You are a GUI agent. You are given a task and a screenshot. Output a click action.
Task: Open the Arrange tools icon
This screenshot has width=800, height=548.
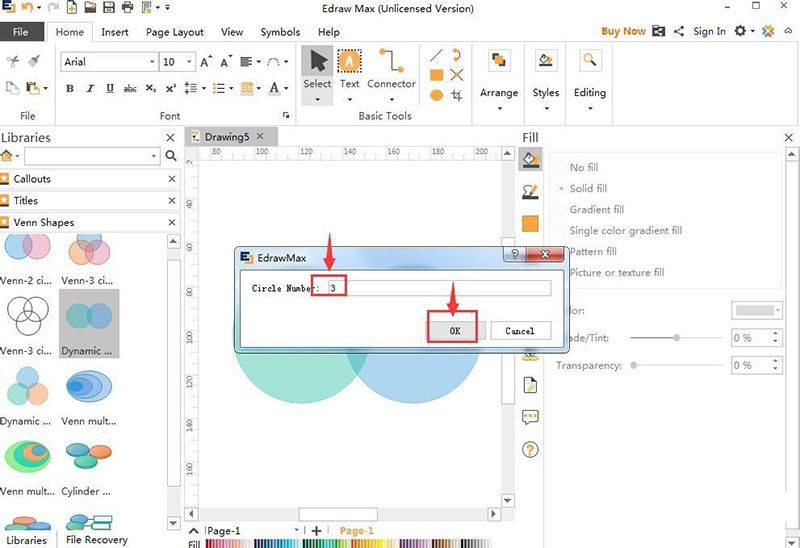tap(499, 63)
